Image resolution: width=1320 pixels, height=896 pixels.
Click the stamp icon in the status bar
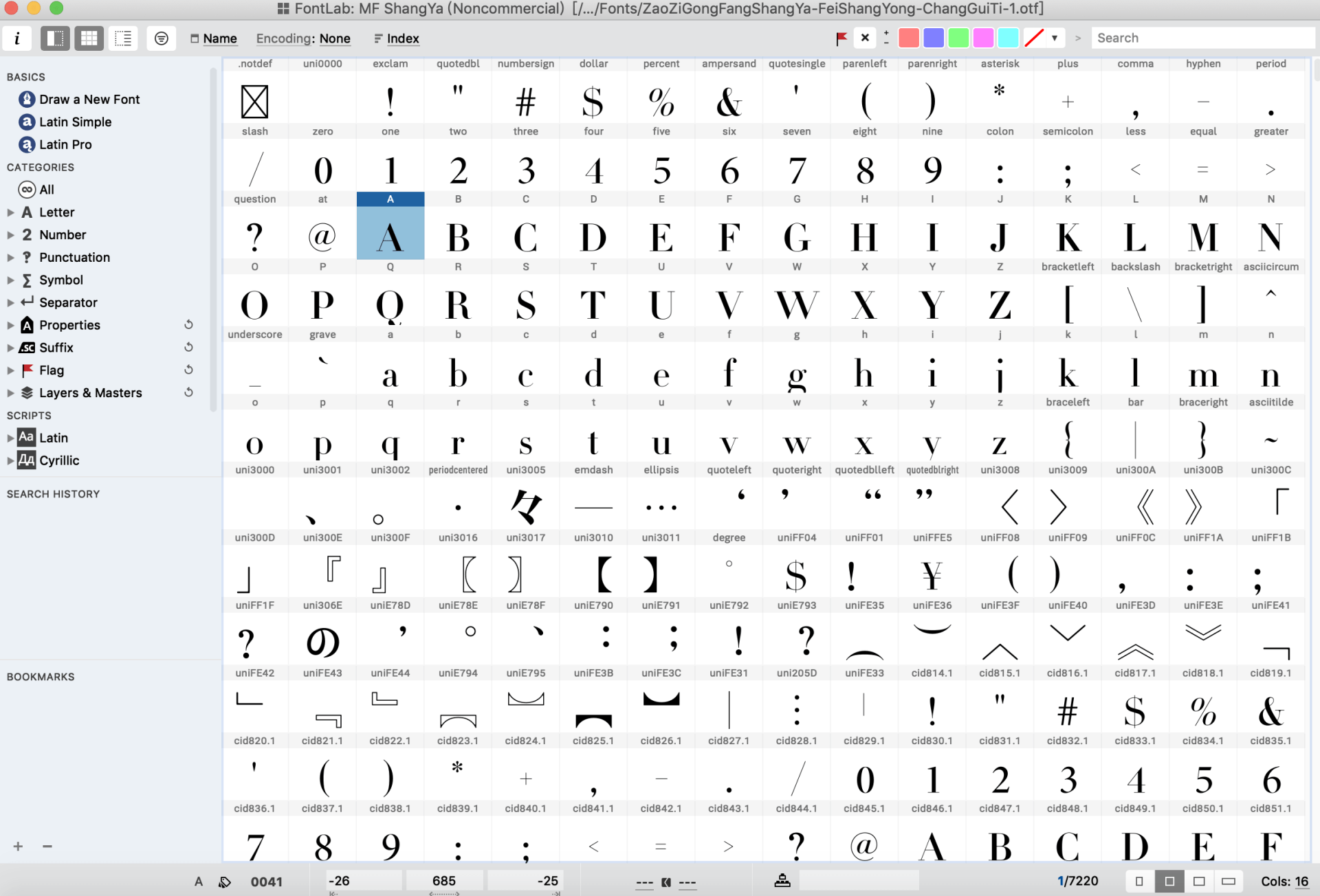pos(782,881)
